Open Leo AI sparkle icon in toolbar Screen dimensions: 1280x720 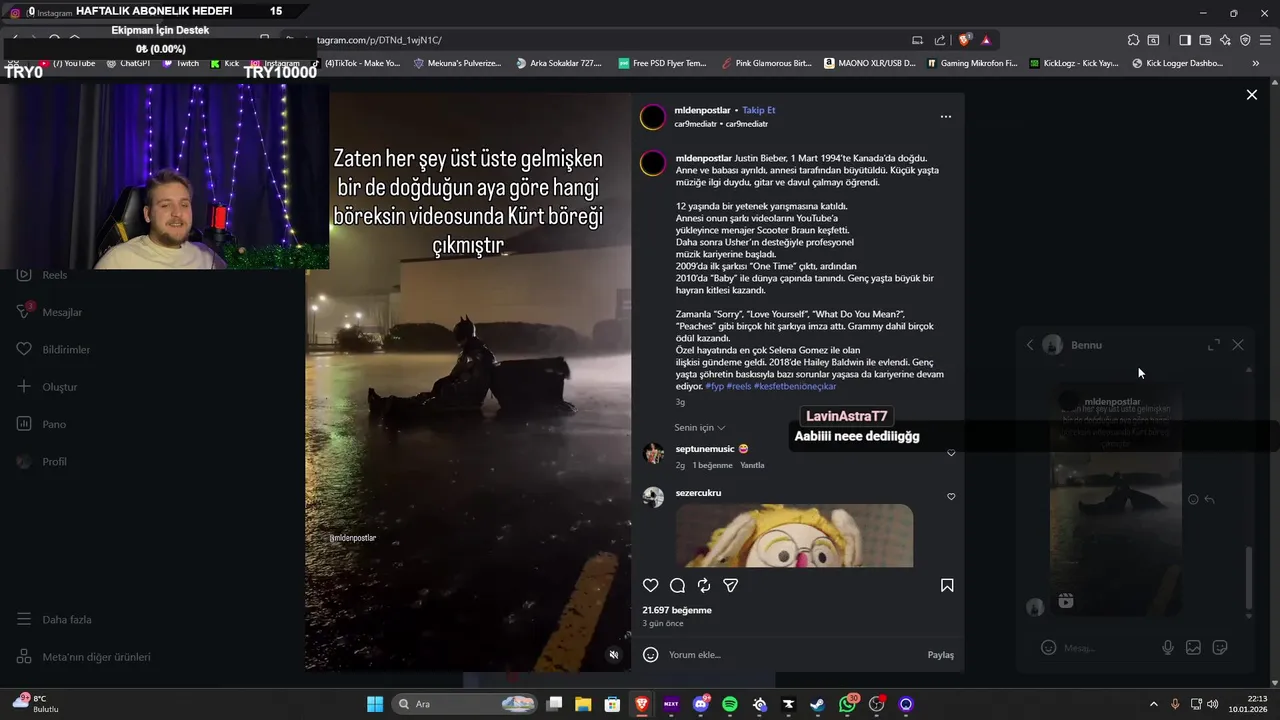1225,40
